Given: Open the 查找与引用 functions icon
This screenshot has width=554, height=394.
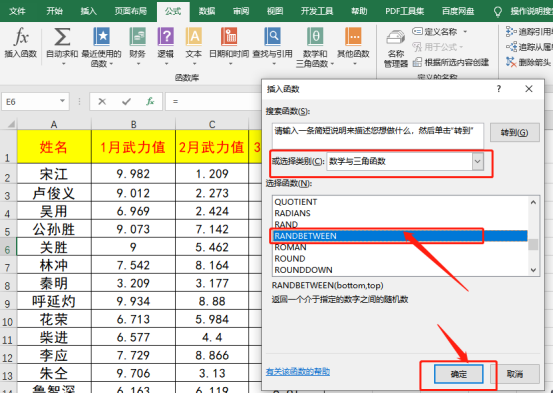Looking at the screenshot, I should tap(272, 37).
